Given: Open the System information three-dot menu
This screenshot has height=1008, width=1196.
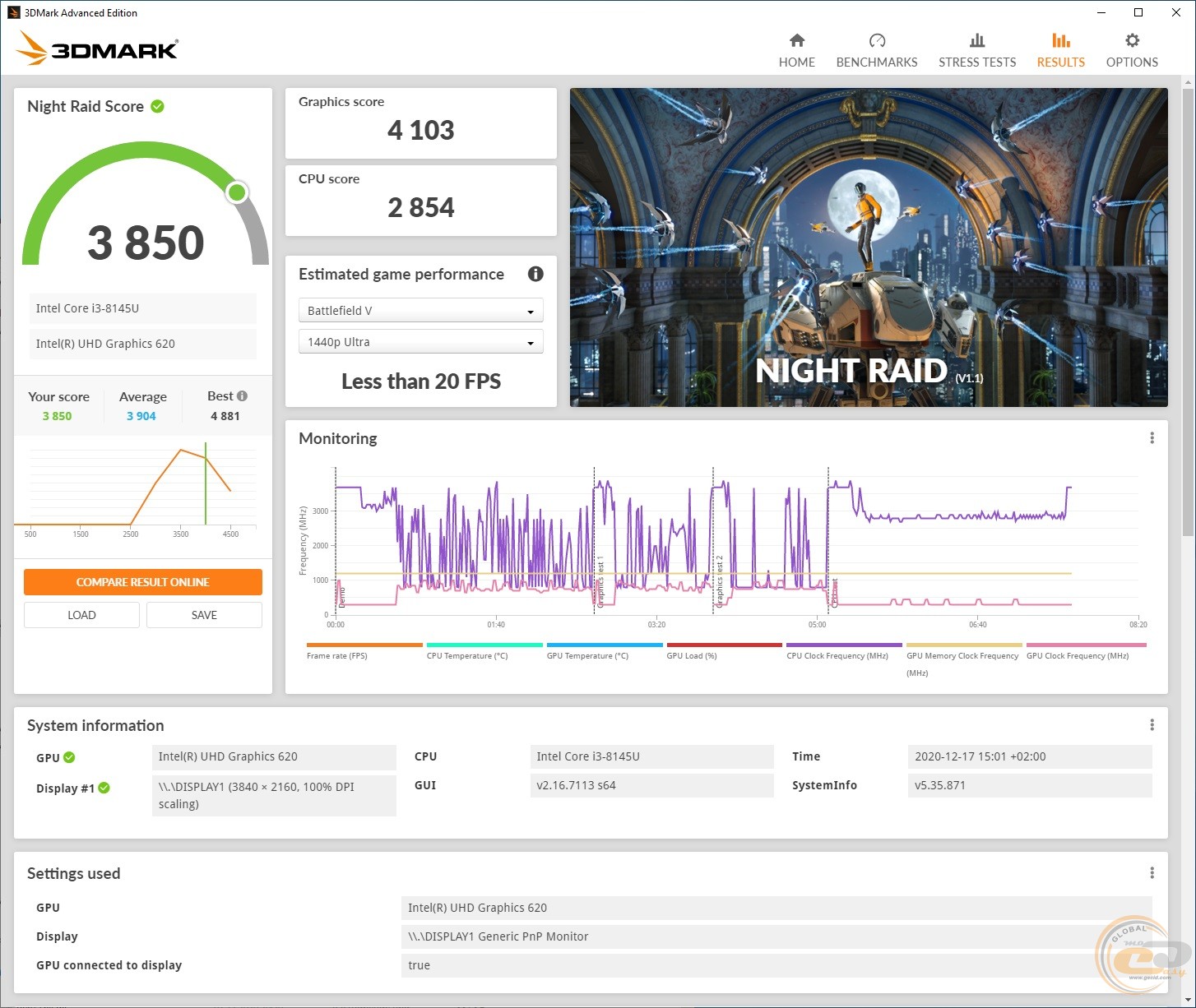Looking at the screenshot, I should [x=1152, y=724].
